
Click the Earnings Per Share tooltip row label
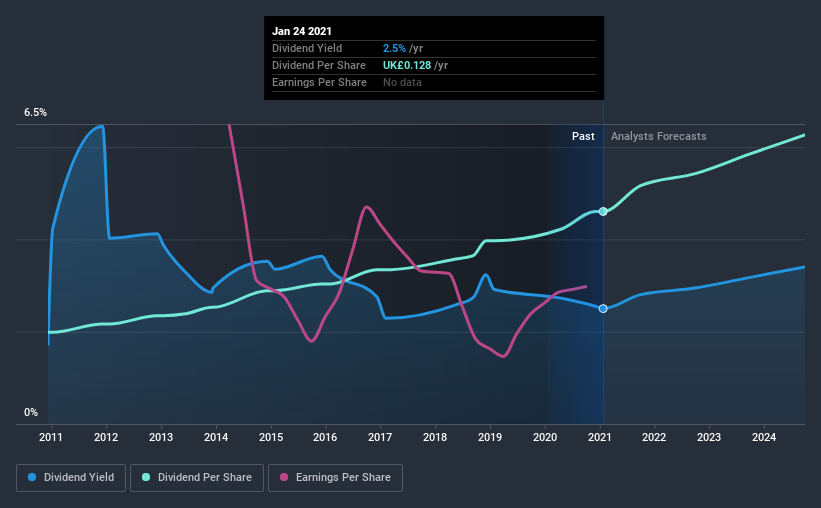319,82
